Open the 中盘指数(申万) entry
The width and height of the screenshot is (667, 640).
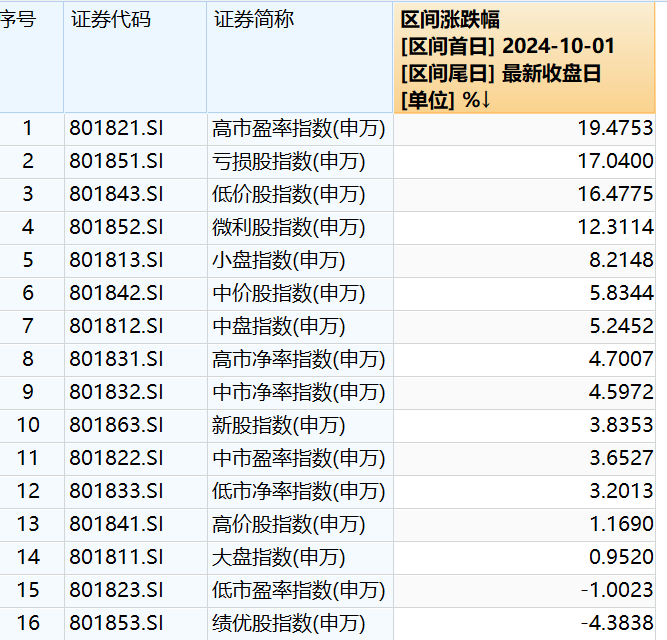coord(278,326)
